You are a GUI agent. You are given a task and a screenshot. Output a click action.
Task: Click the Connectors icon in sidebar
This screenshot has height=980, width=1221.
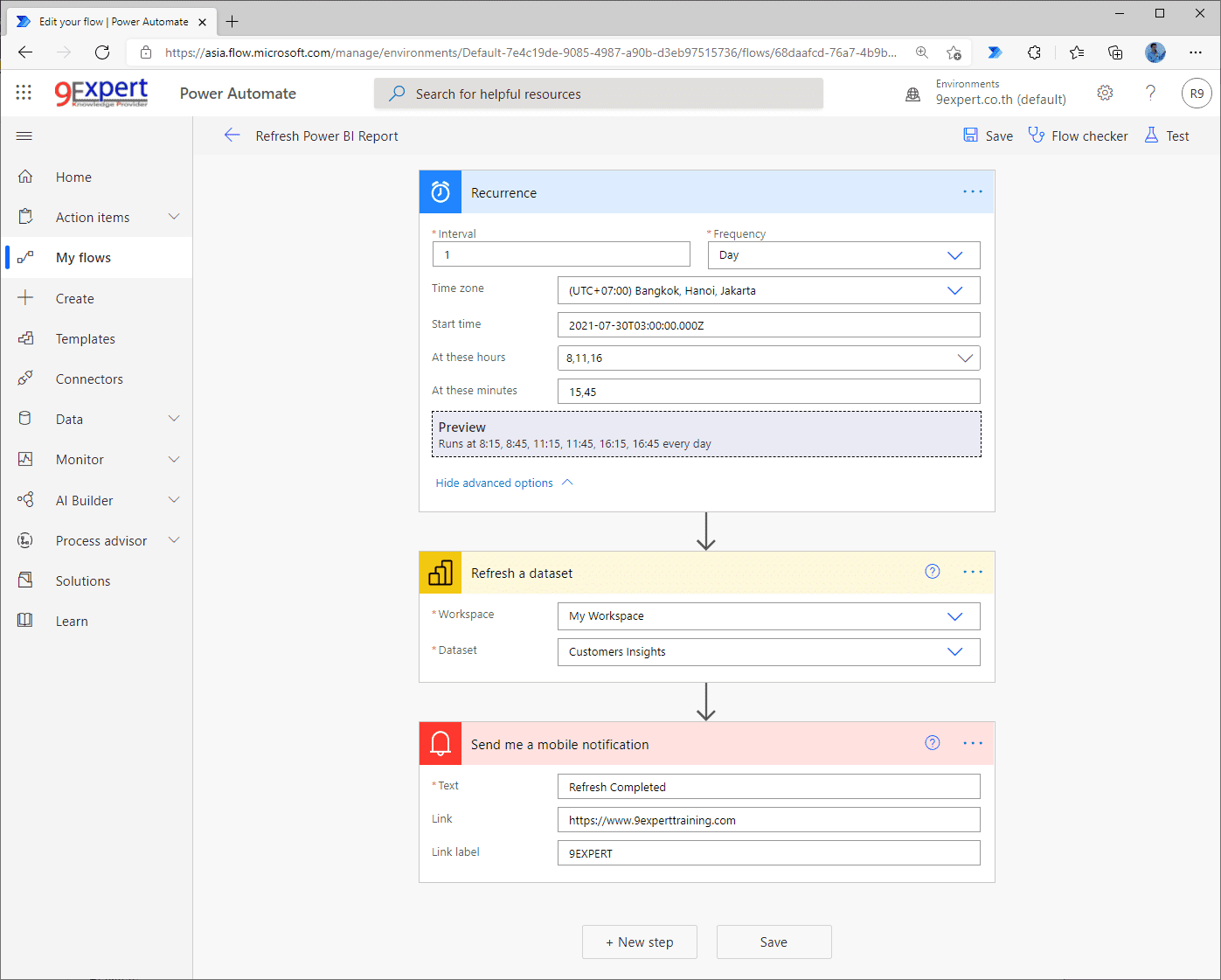pos(26,379)
